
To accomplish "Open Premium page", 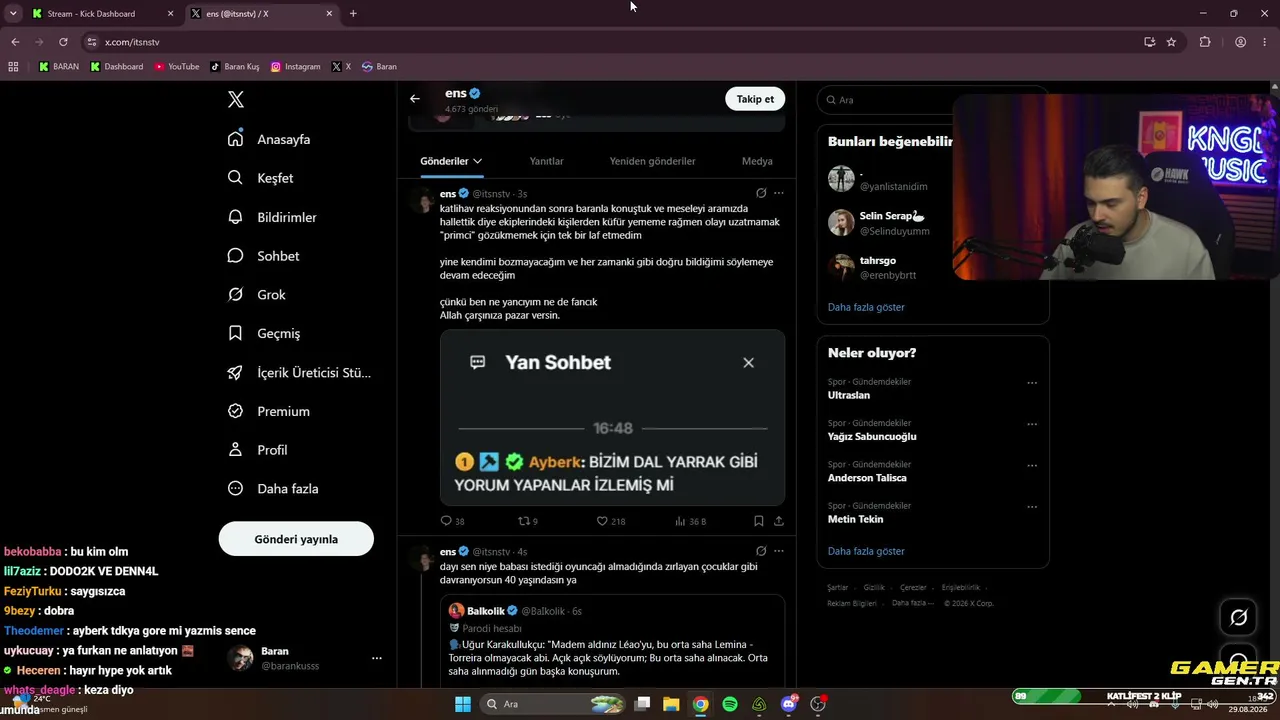I will [x=268, y=411].
